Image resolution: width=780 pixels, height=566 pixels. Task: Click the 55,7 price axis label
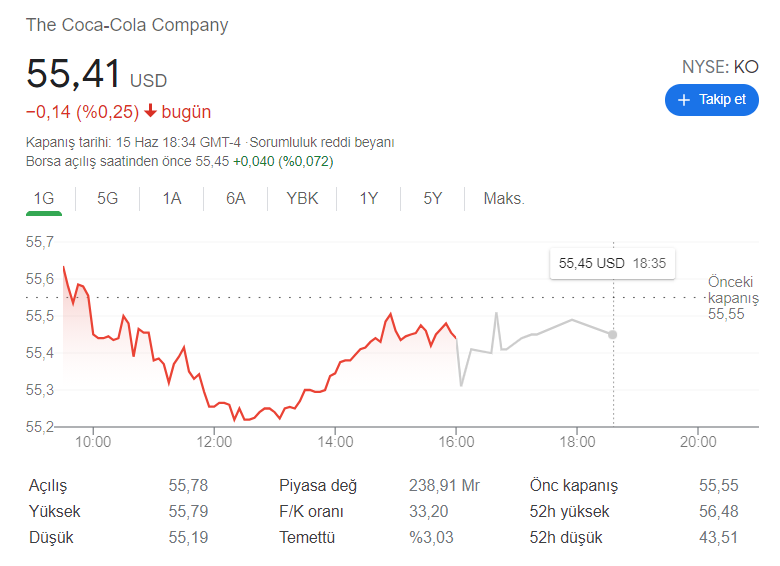click(x=40, y=242)
